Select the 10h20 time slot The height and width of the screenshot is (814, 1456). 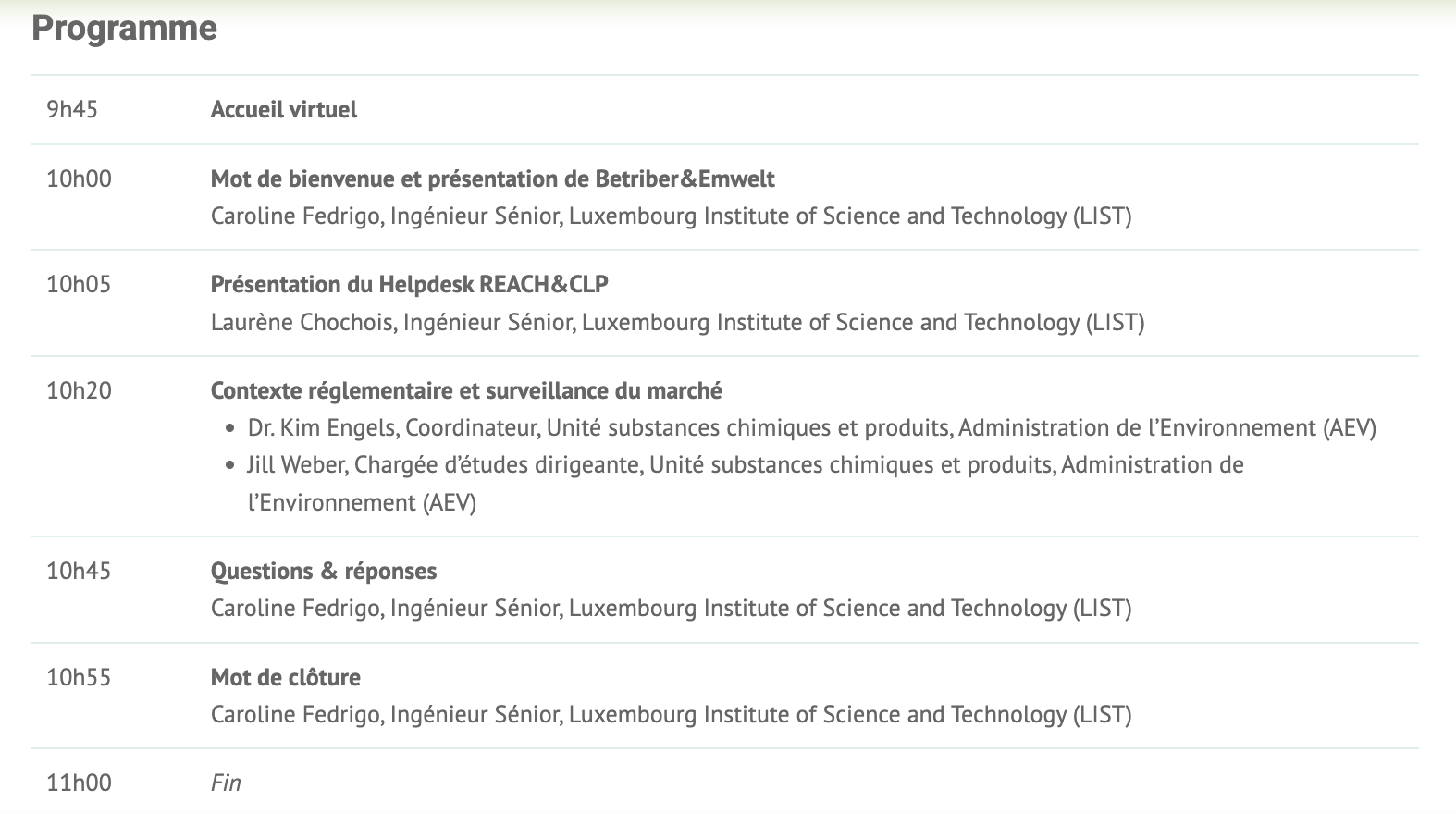(79, 390)
